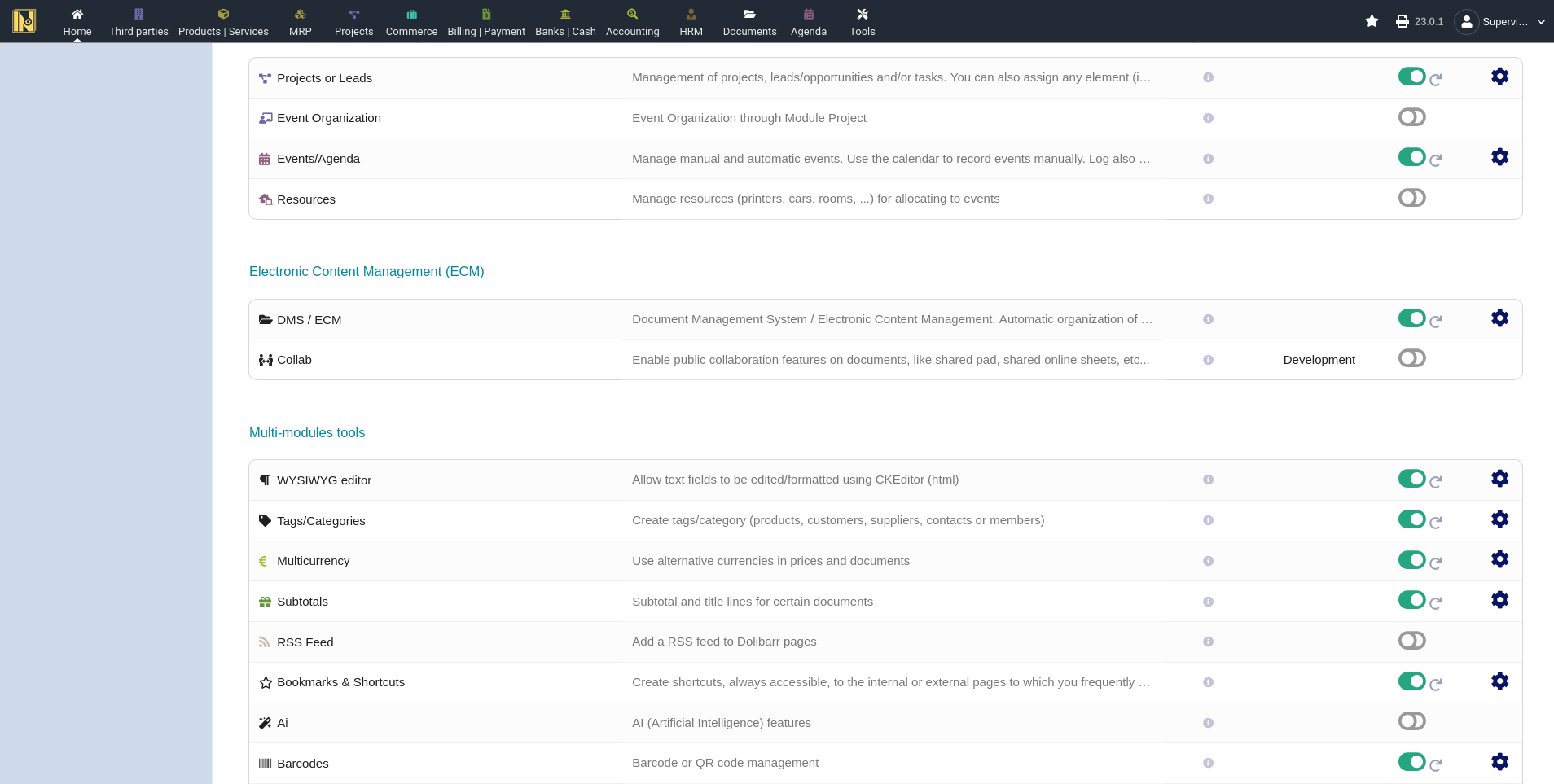This screenshot has height=784, width=1554.
Task: Disable the Tags/Categories module toggle
Action: [x=1411, y=519]
